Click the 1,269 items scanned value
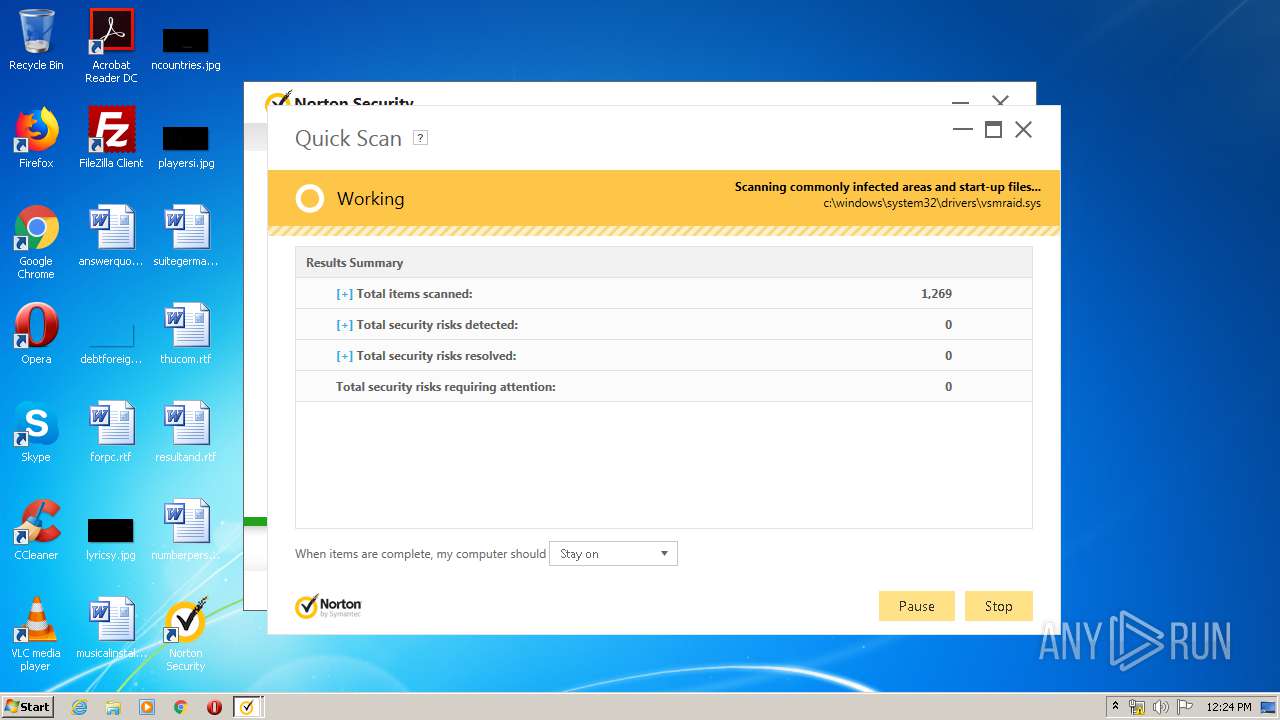 click(936, 294)
